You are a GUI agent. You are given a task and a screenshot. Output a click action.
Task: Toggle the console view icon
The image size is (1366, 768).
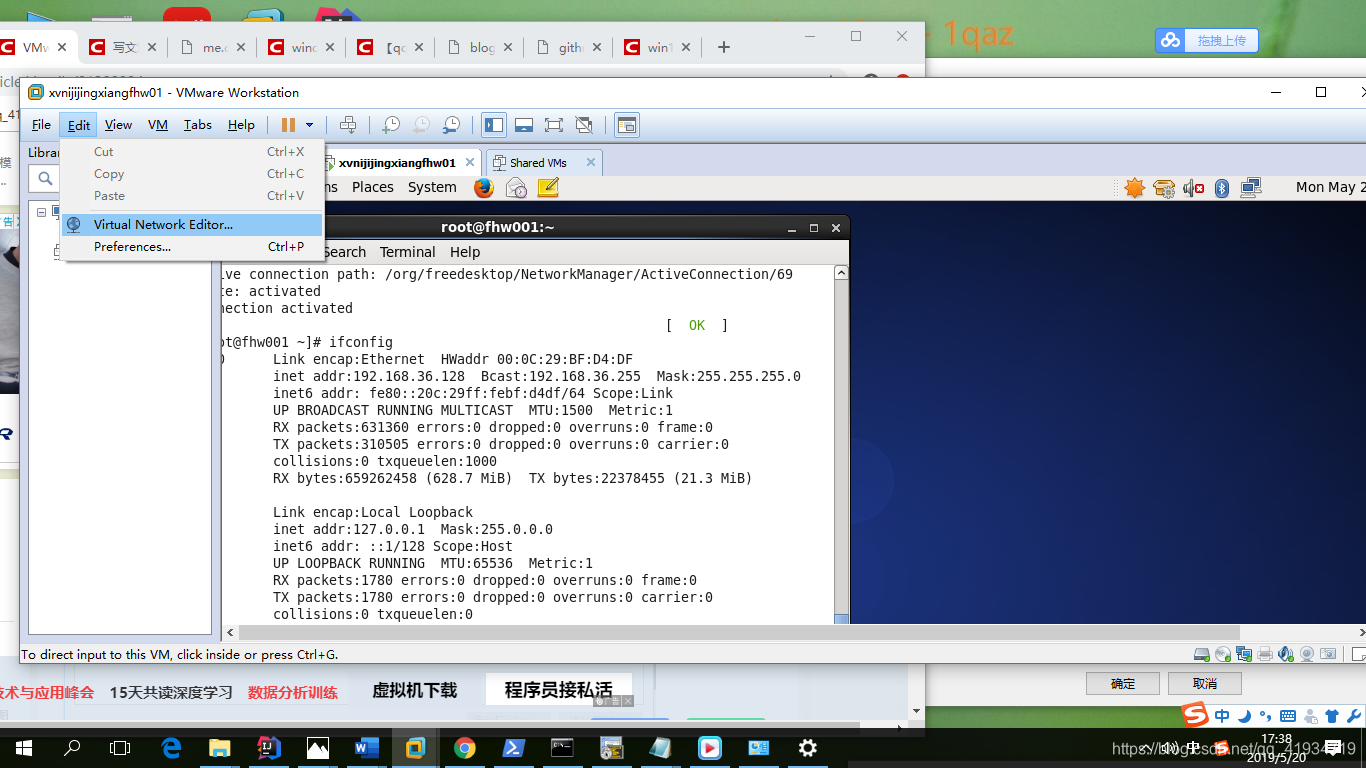(x=627, y=125)
